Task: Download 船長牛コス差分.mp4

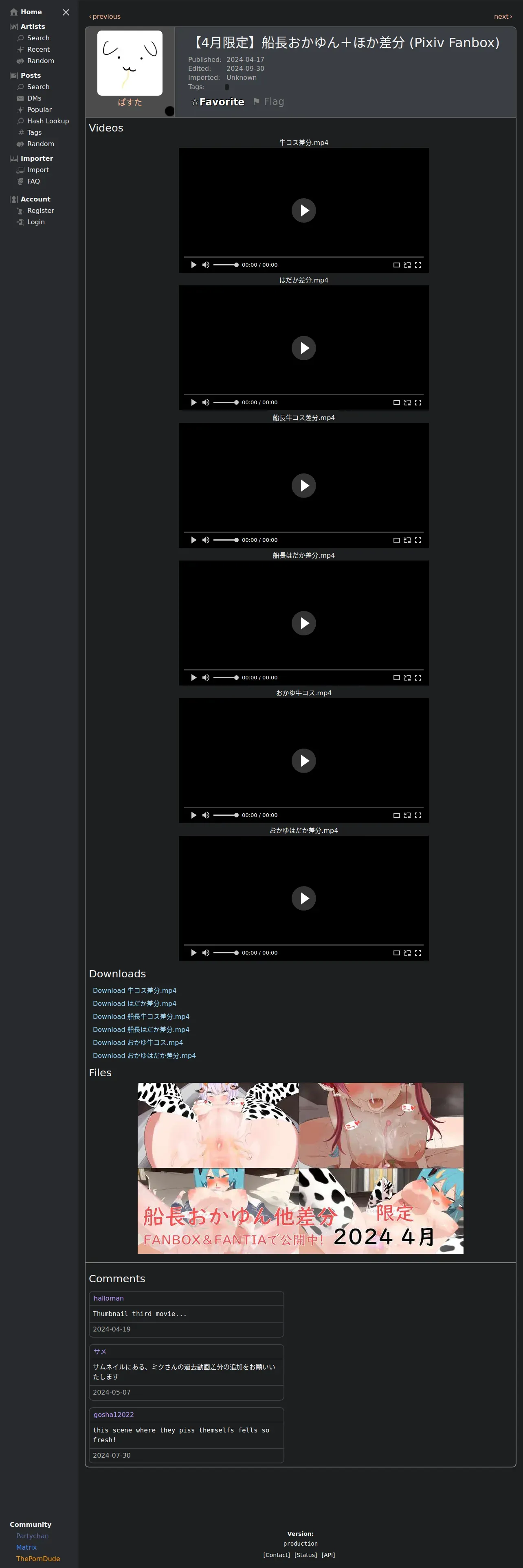Action: (141, 1016)
